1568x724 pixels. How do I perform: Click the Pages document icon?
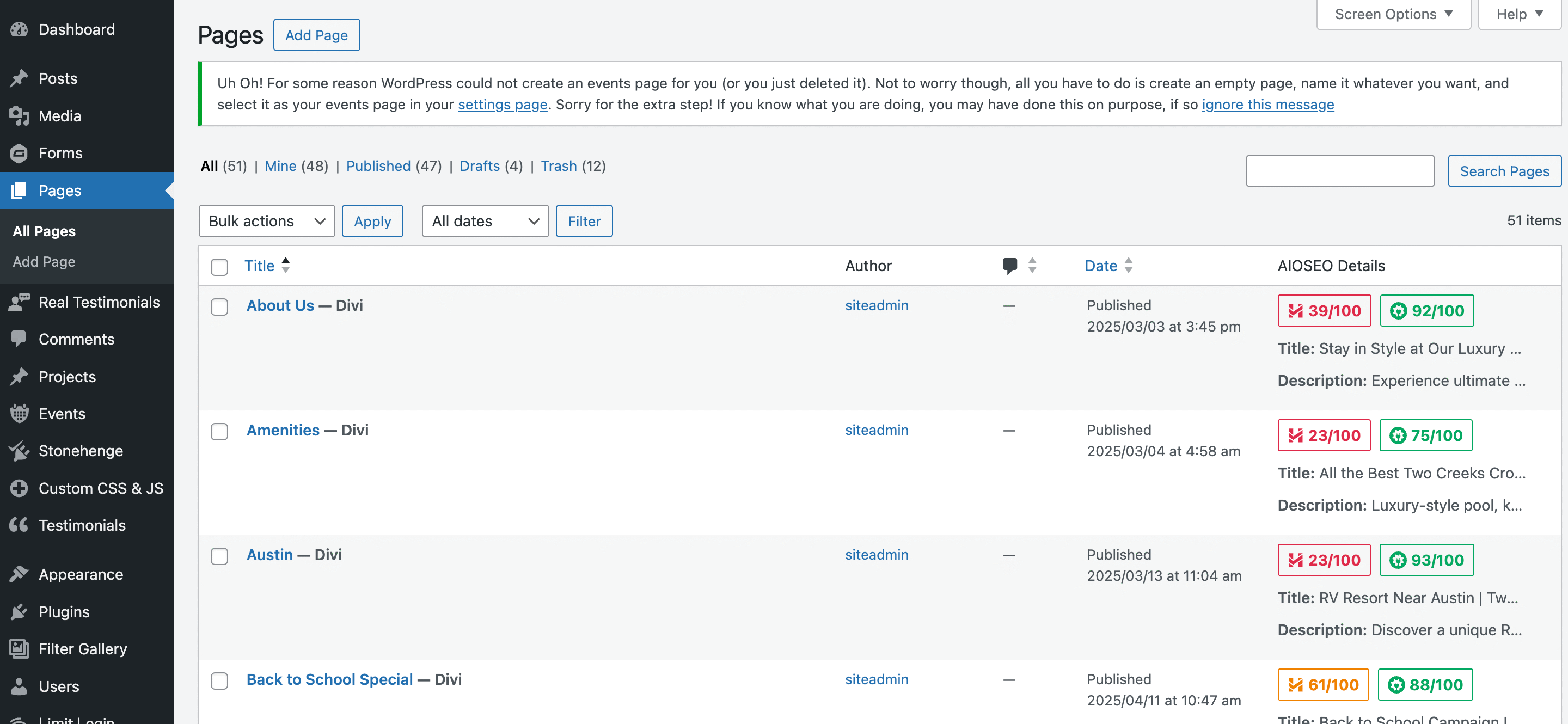[19, 191]
